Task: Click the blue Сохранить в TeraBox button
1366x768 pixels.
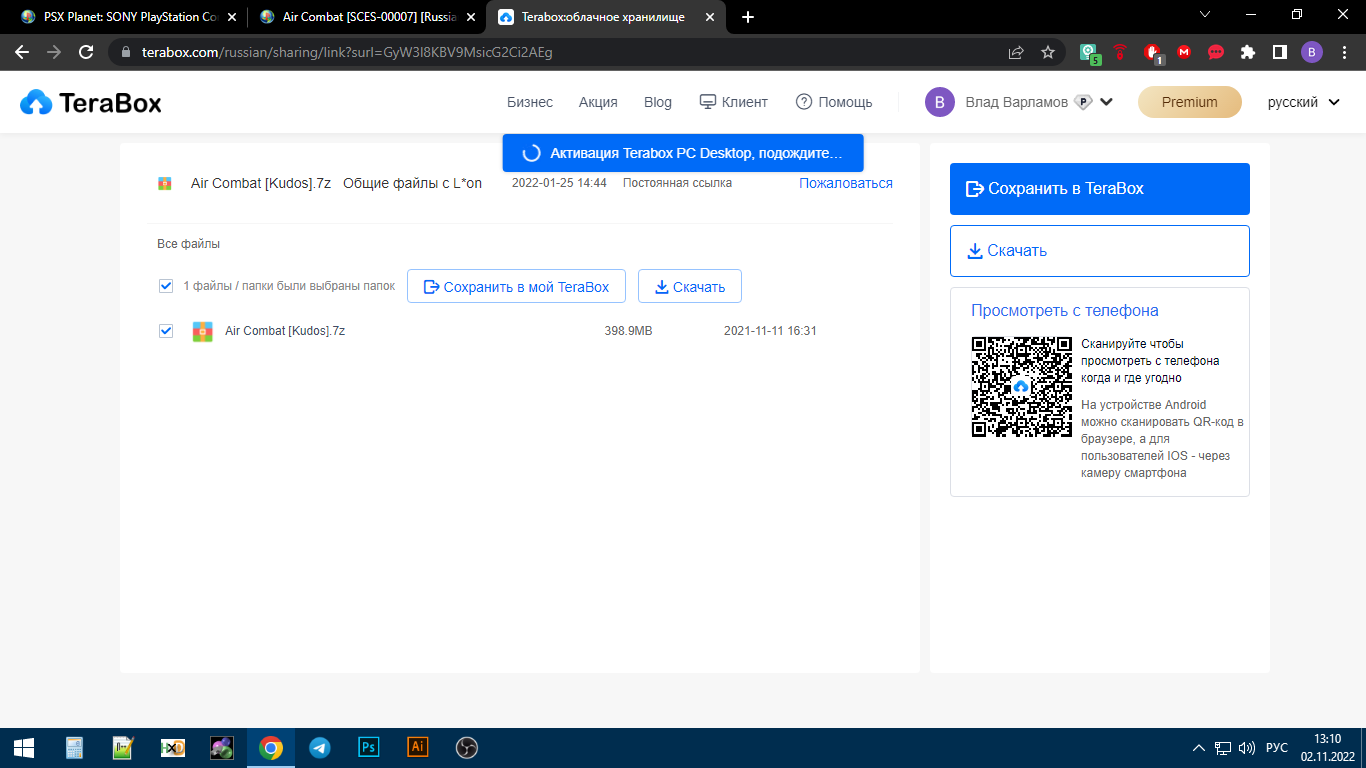Action: [x=1100, y=189]
